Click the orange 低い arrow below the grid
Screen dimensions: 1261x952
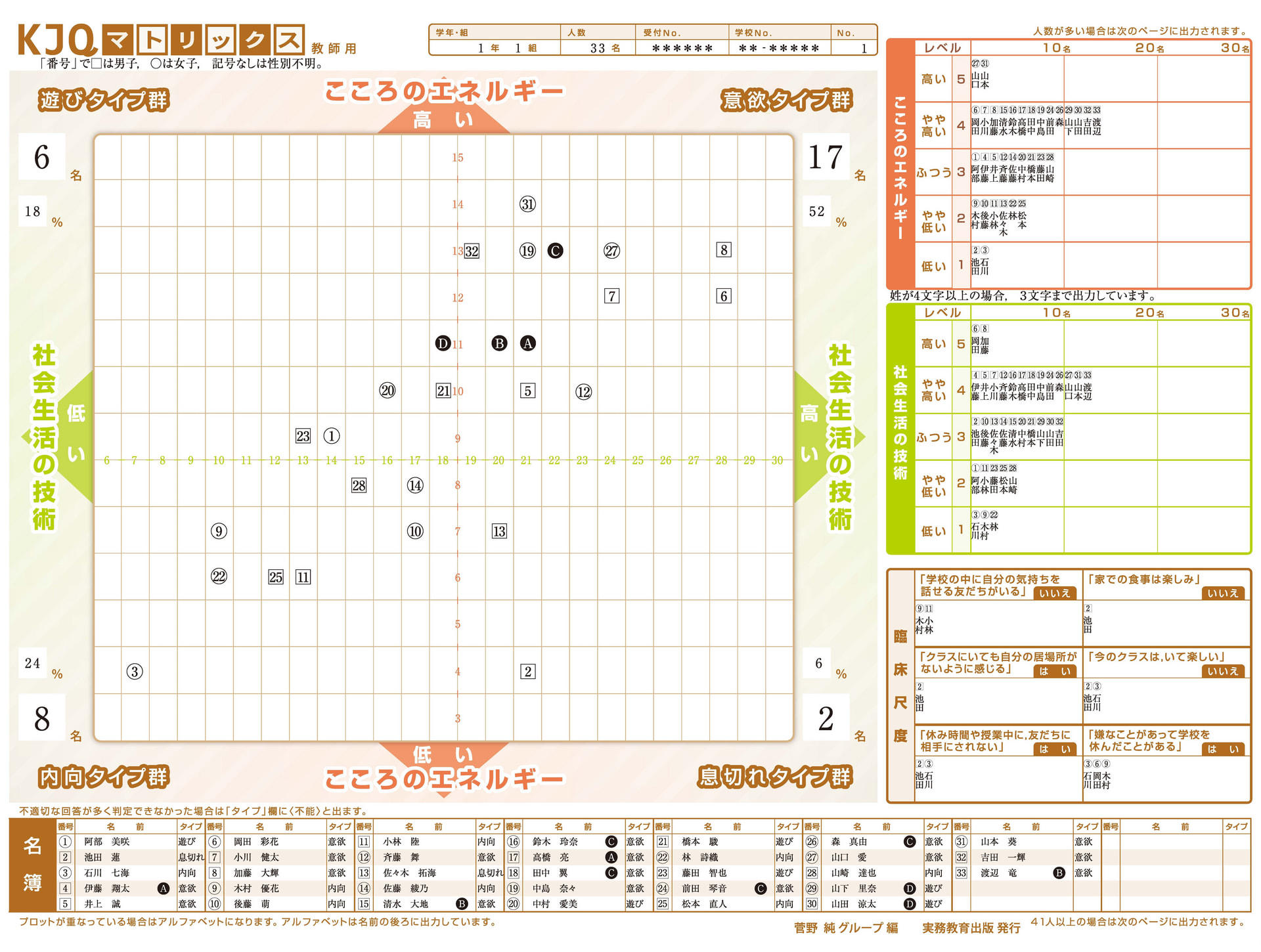coord(443,755)
